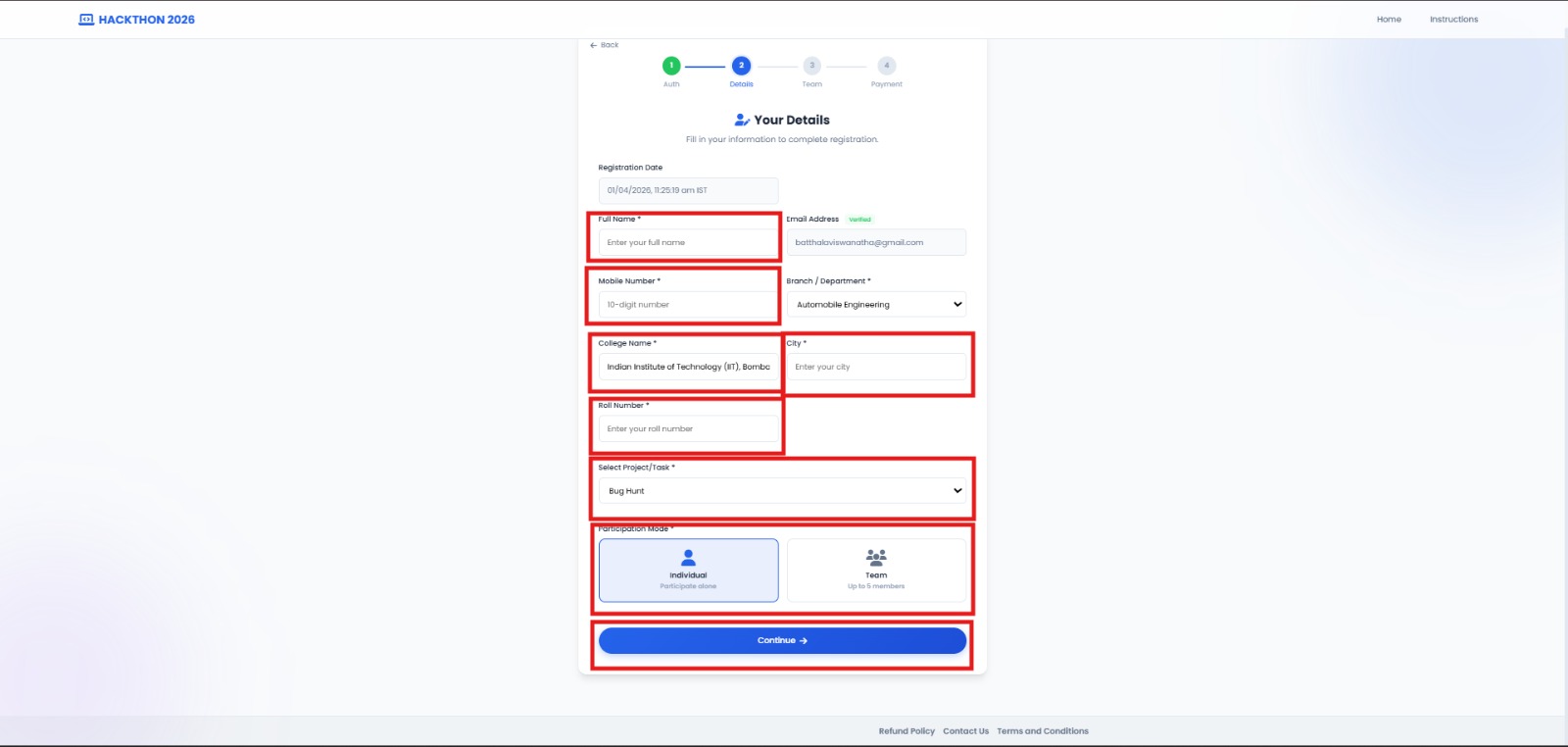Choose Team participation mode
This screenshot has height=747, width=1568.
click(876, 570)
